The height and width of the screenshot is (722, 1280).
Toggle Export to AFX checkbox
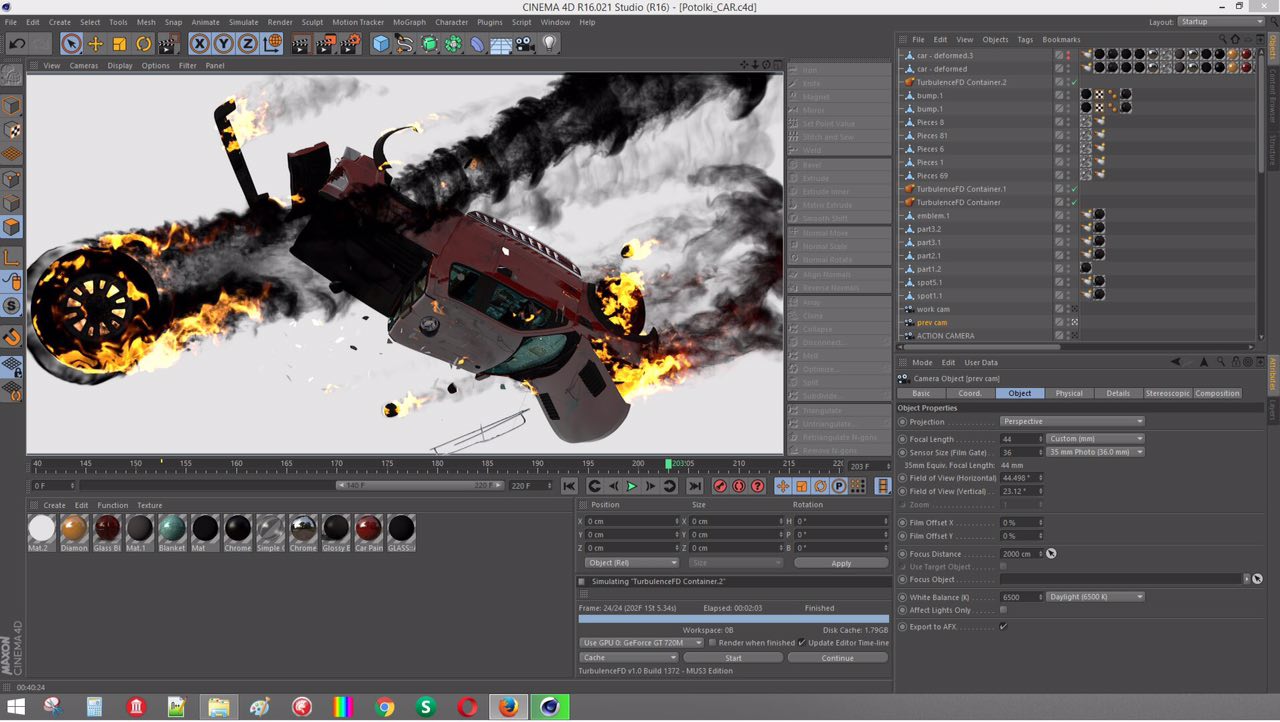coord(1003,627)
